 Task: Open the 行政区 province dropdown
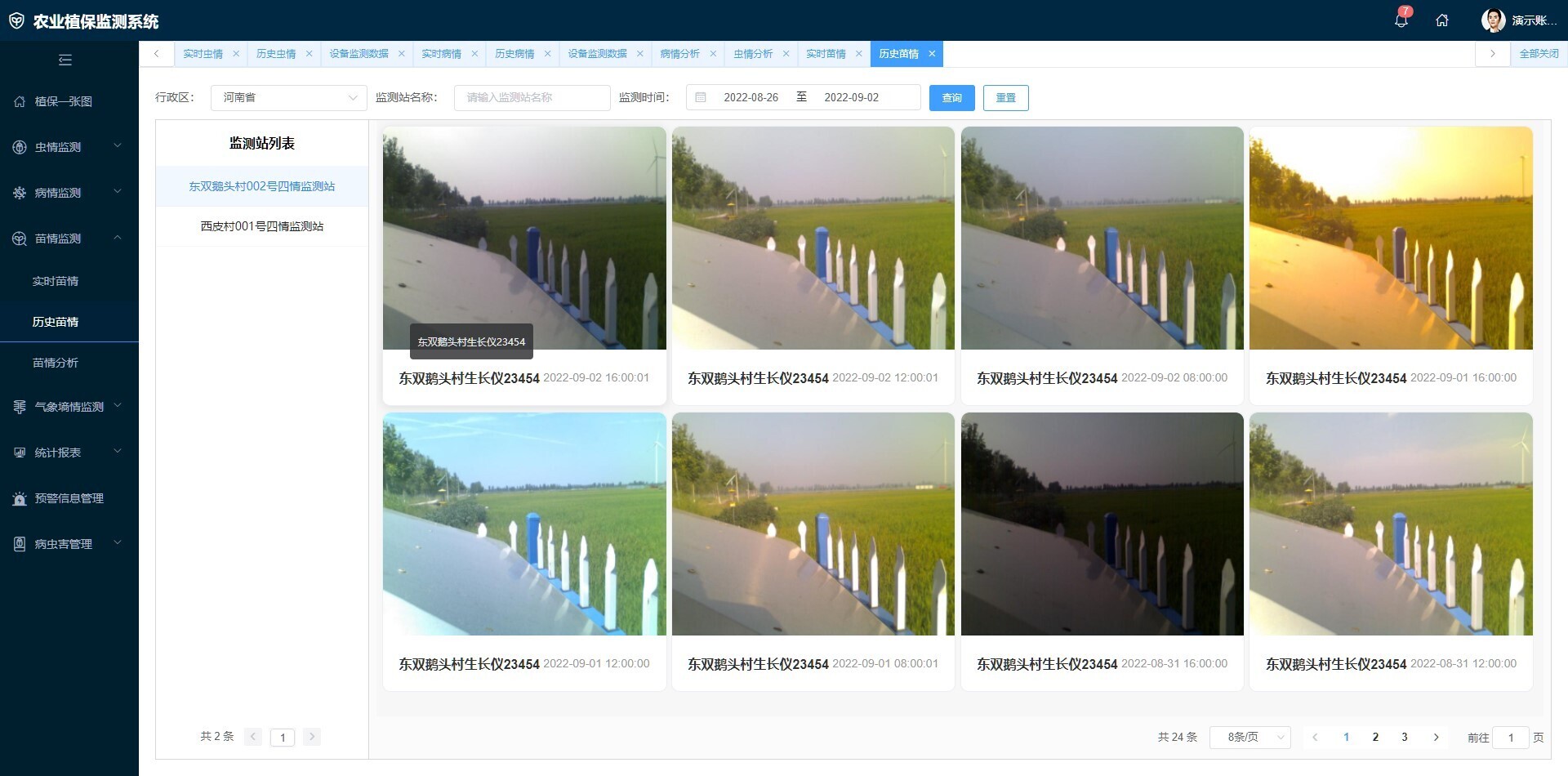tap(288, 97)
